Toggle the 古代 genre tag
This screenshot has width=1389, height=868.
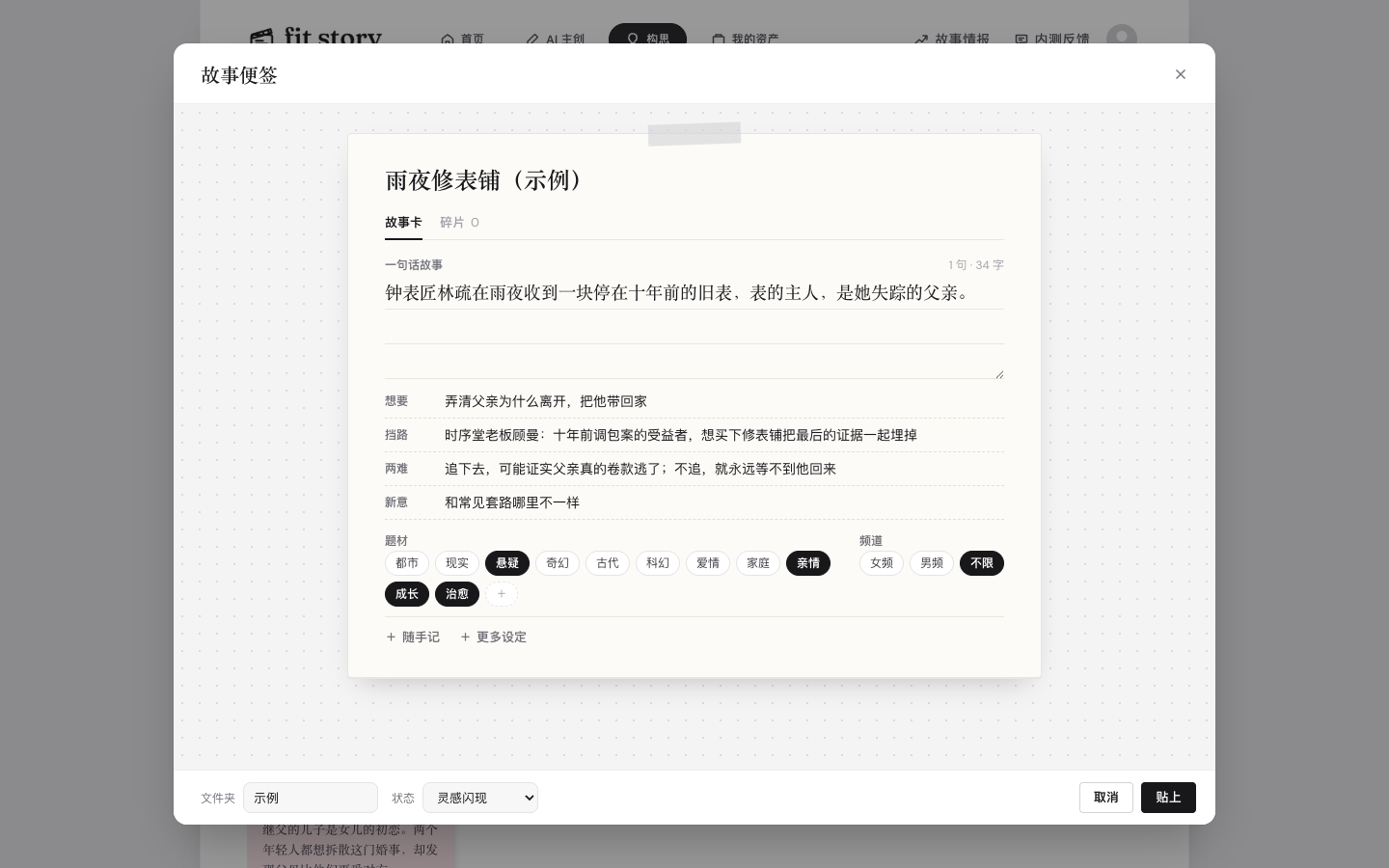(x=608, y=563)
